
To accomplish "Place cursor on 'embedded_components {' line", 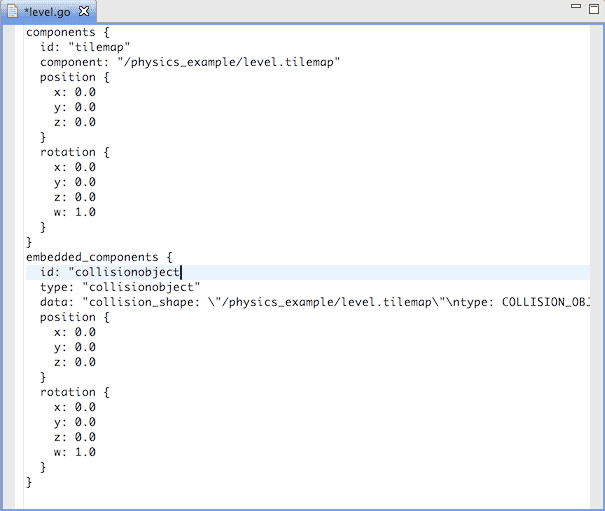I will coord(100,257).
